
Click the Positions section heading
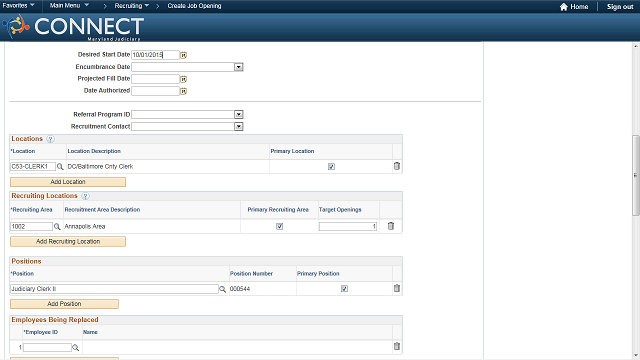(x=27, y=262)
